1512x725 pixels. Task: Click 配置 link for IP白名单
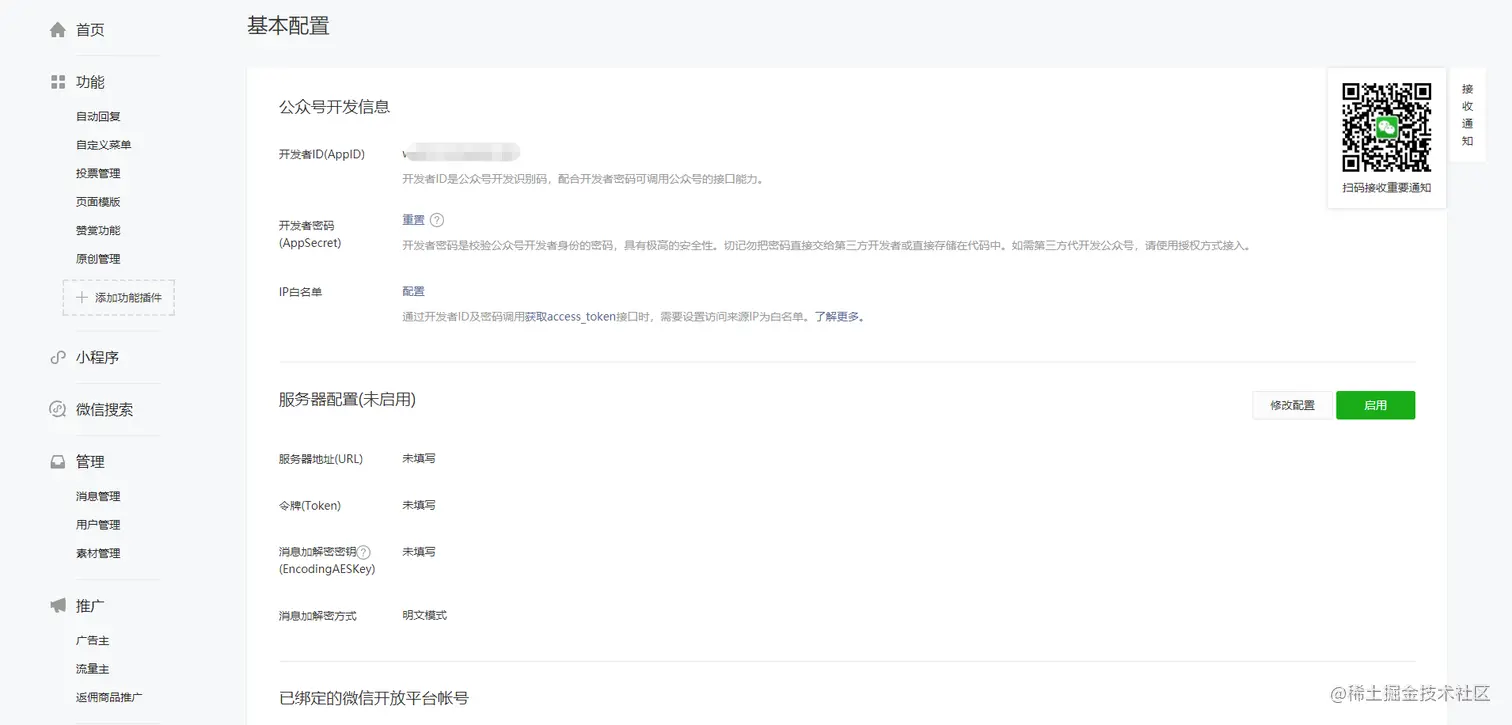413,291
